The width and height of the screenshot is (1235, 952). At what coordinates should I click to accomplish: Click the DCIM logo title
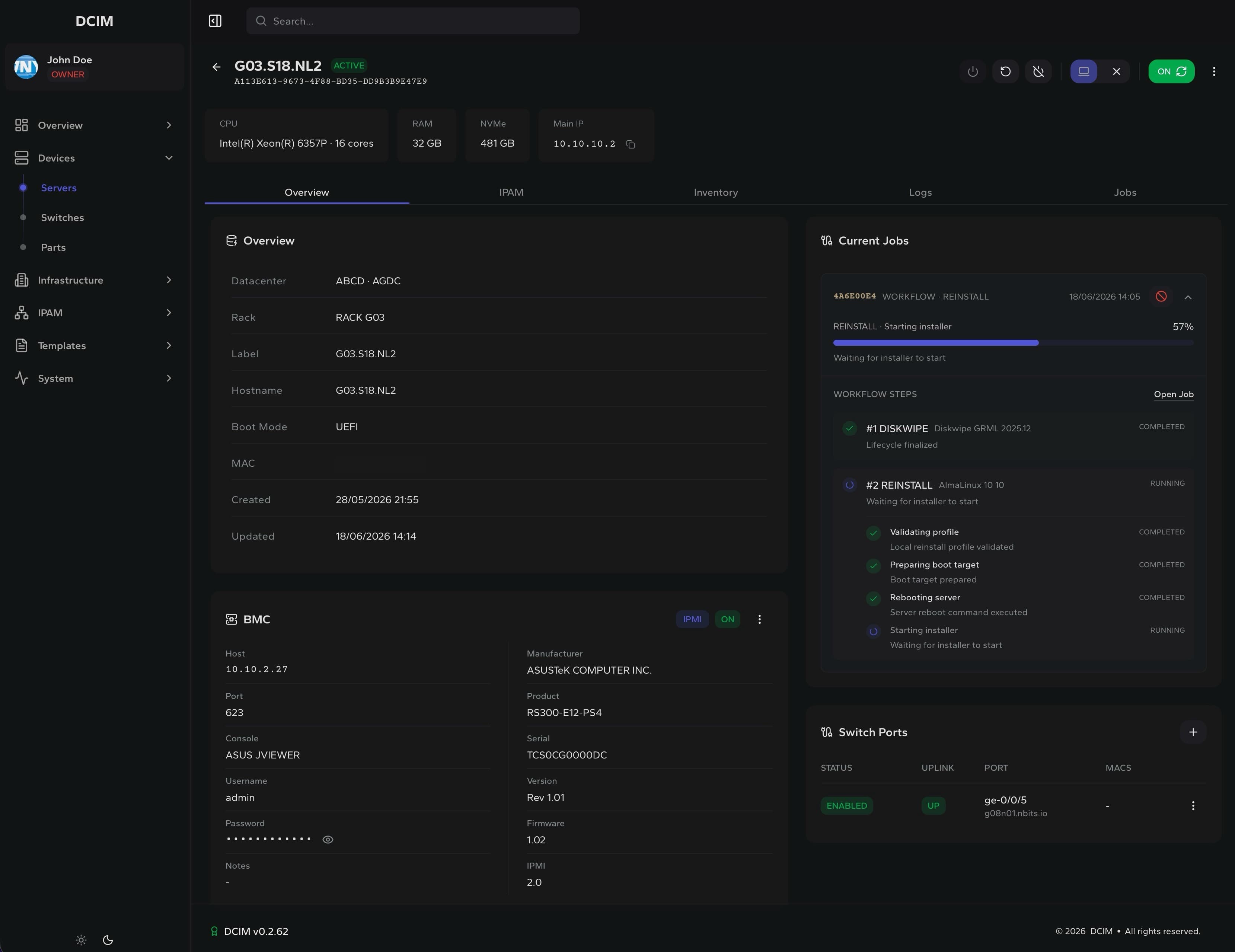(x=95, y=22)
